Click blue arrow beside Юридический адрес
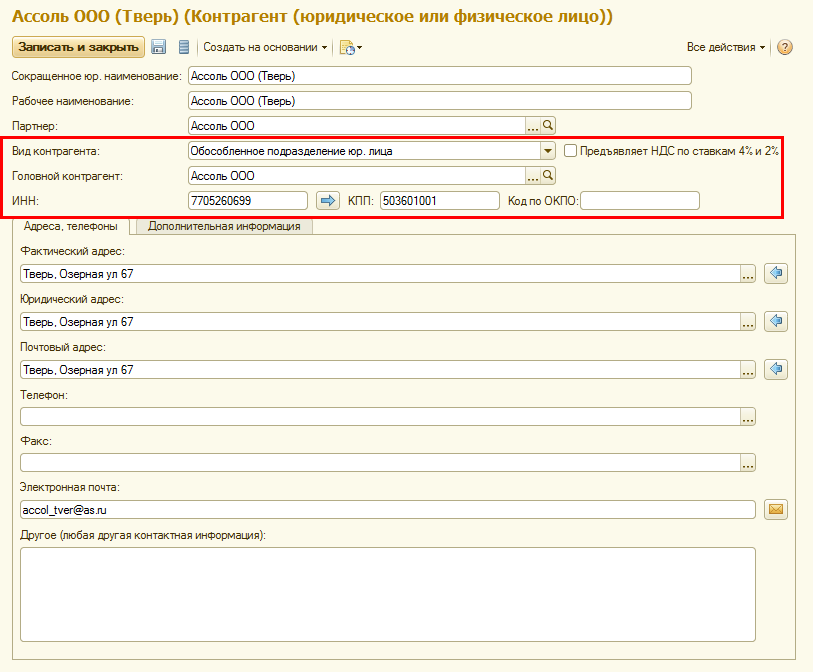 click(776, 321)
